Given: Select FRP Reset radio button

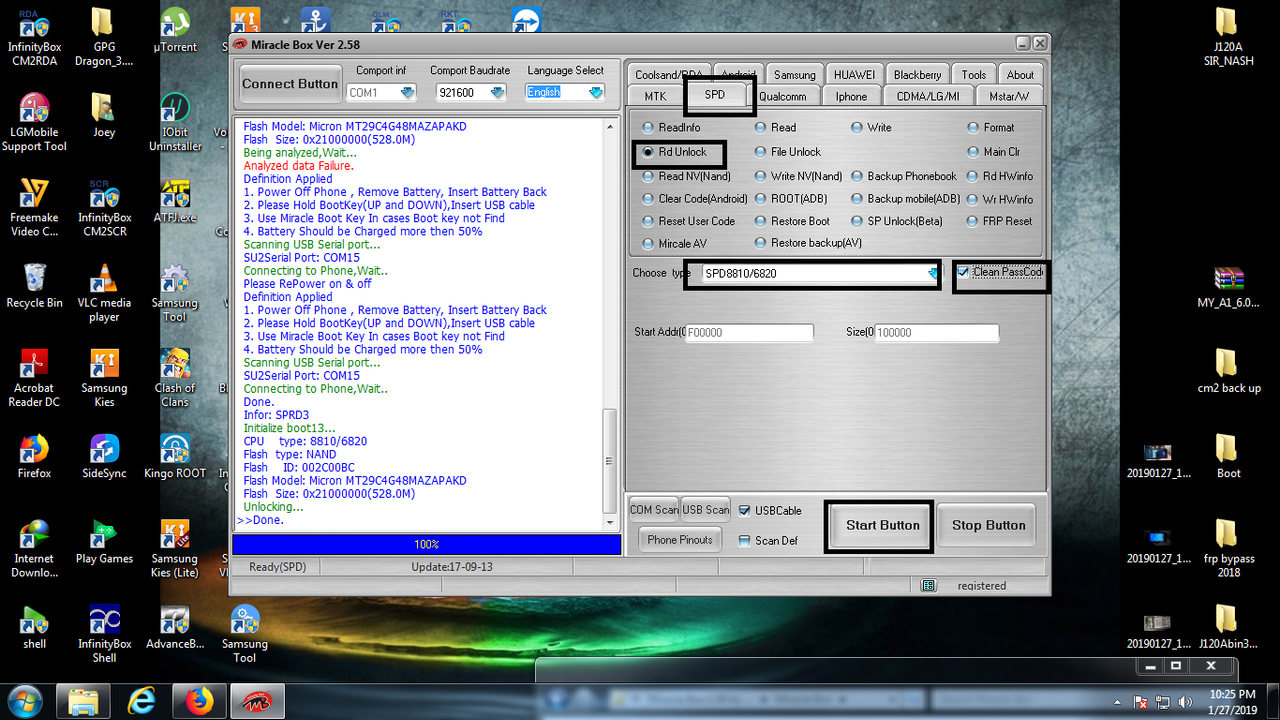Looking at the screenshot, I should click(1000, 221).
